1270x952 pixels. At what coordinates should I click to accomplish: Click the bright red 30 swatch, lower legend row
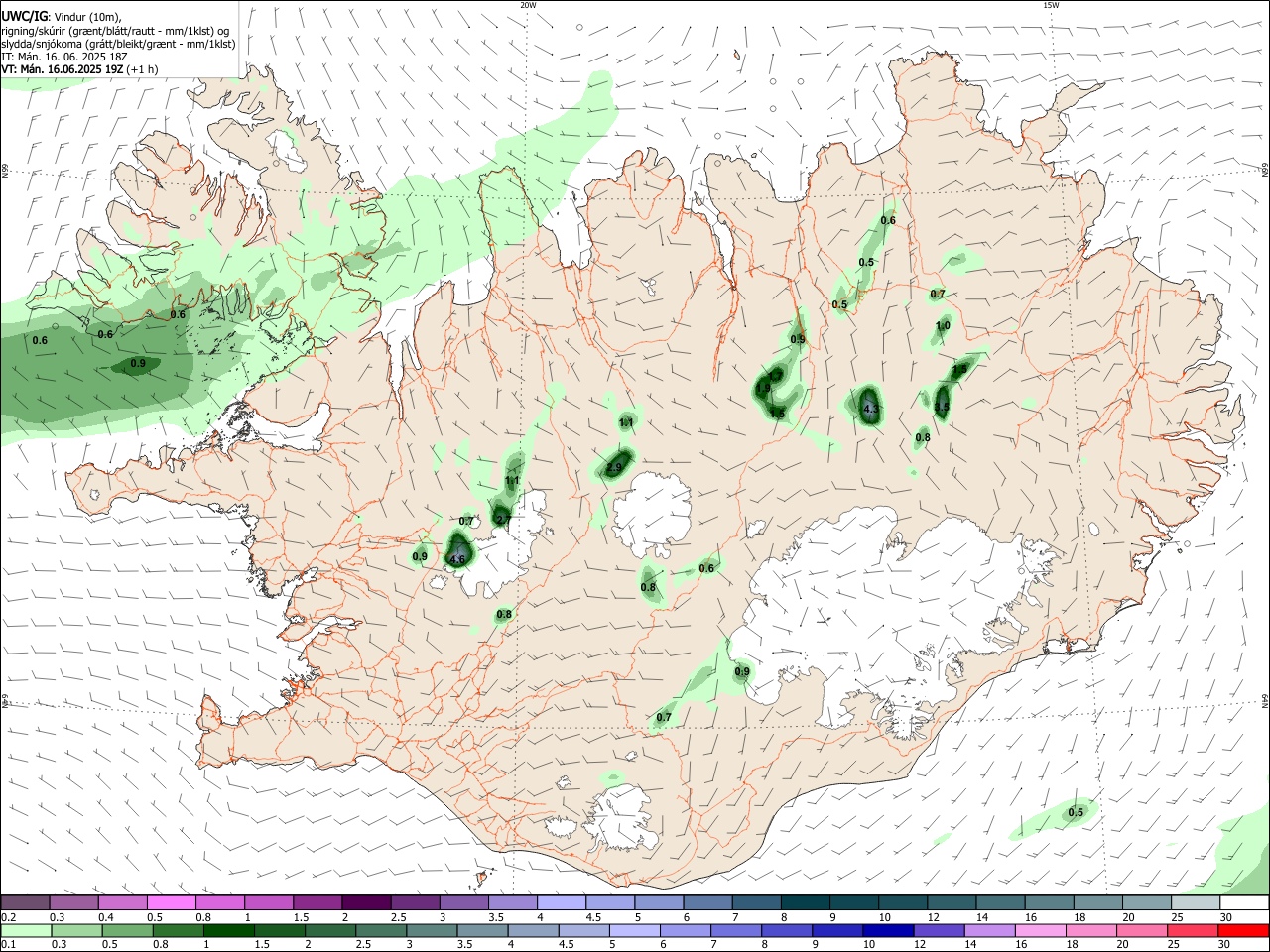[x=1244, y=931]
